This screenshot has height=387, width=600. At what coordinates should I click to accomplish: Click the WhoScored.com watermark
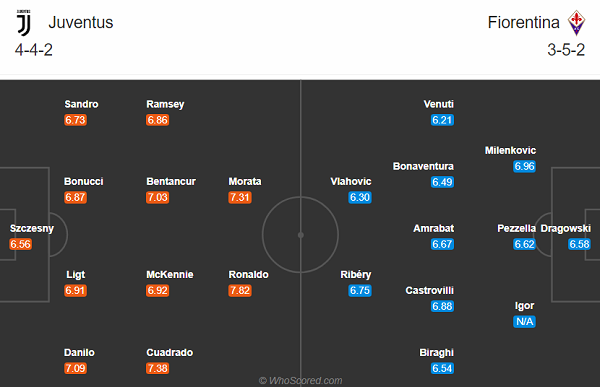[x=301, y=380]
